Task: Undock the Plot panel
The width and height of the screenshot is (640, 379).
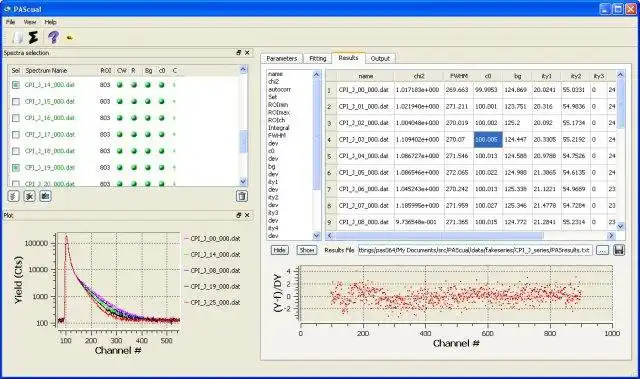Action: (x=239, y=215)
